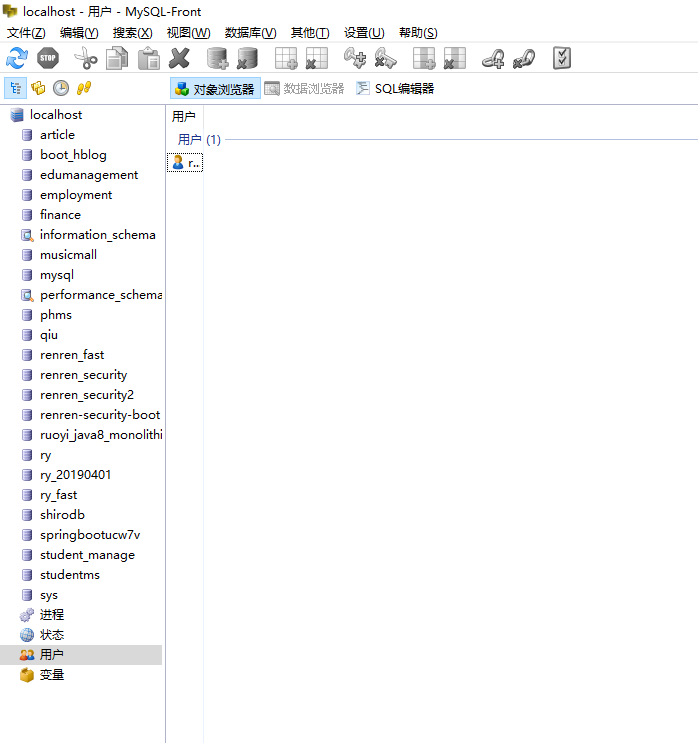
Task: Click the Cut scissors icon
Action: click(x=86, y=58)
